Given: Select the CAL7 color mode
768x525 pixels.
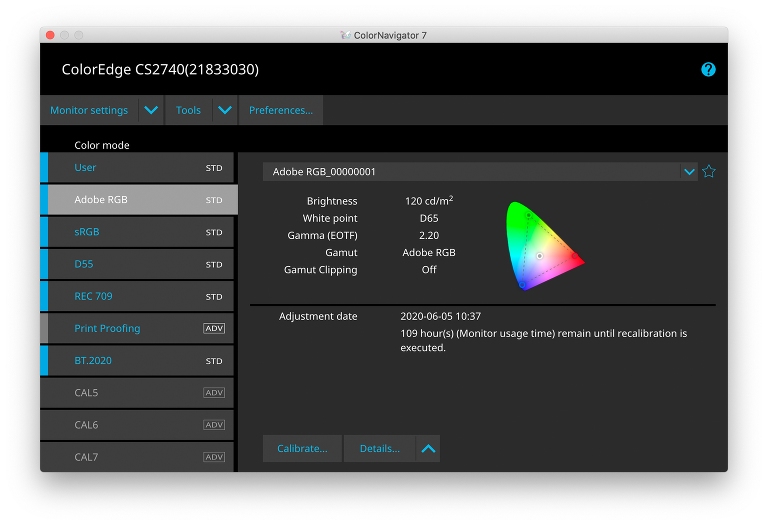Looking at the screenshot, I should pos(137,457).
